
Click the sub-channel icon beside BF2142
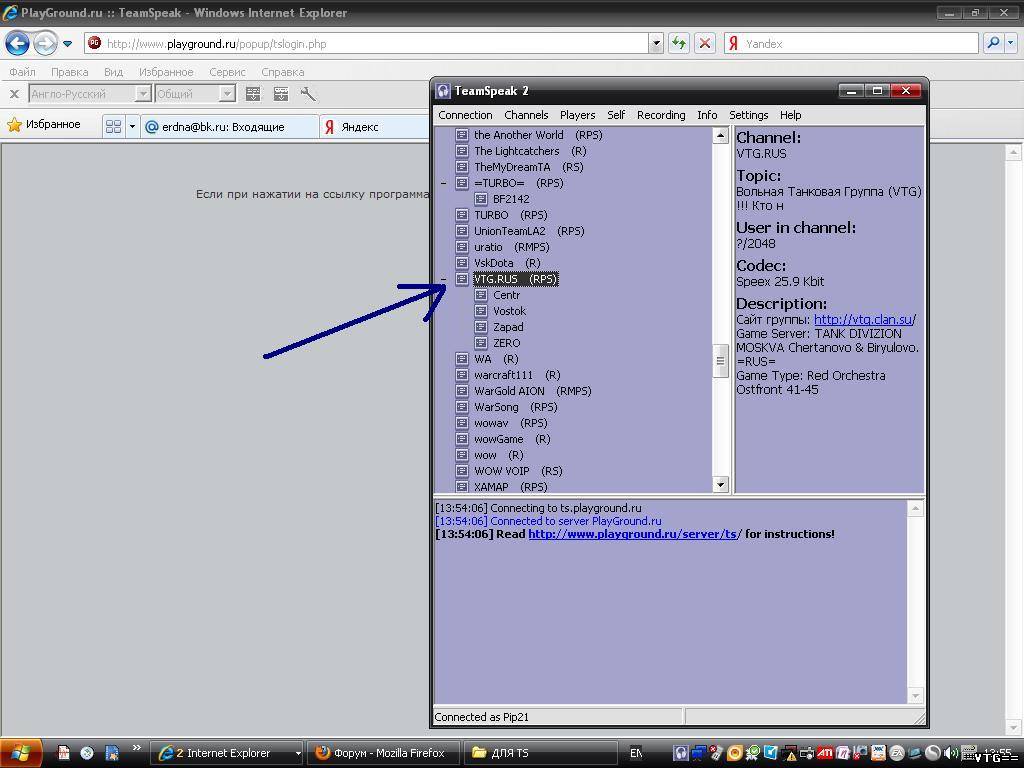pyautogui.click(x=481, y=199)
